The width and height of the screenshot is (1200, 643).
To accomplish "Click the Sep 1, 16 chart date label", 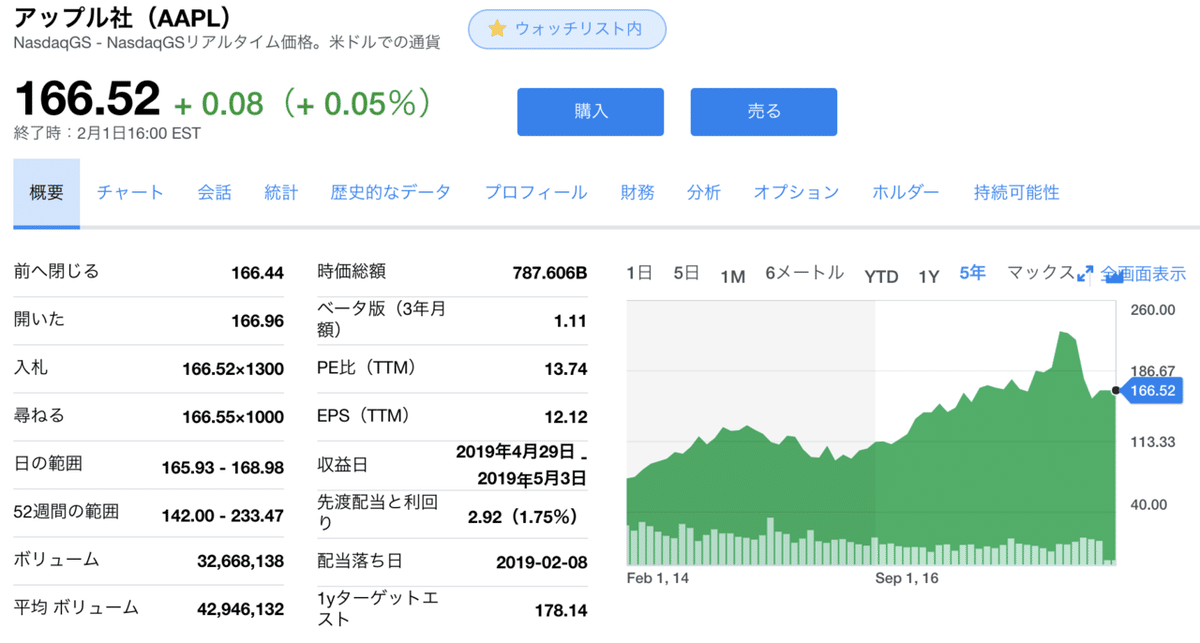I will [907, 578].
